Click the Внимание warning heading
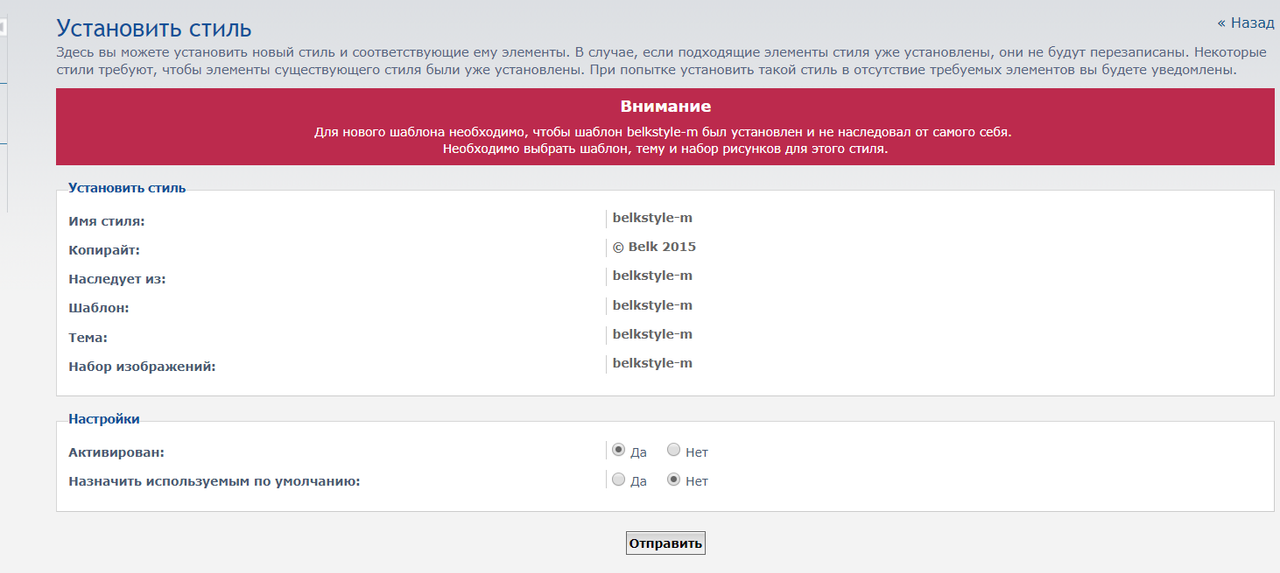The image size is (1280, 573). pyautogui.click(x=666, y=107)
